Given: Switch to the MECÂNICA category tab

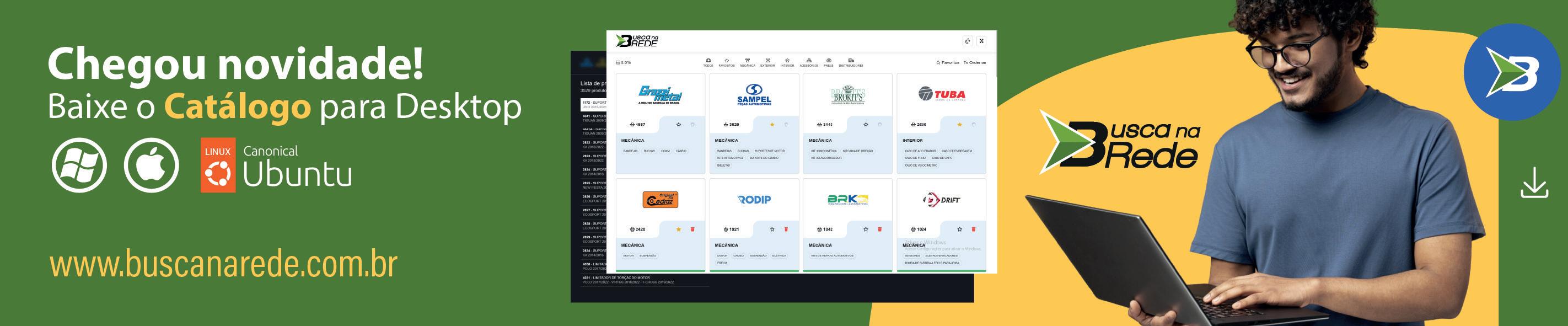Looking at the screenshot, I should pos(748,62).
